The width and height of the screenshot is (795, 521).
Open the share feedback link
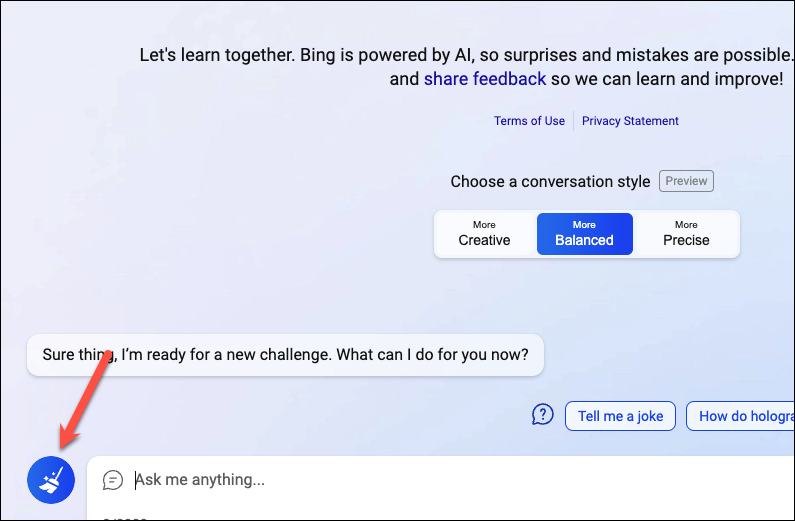485,79
